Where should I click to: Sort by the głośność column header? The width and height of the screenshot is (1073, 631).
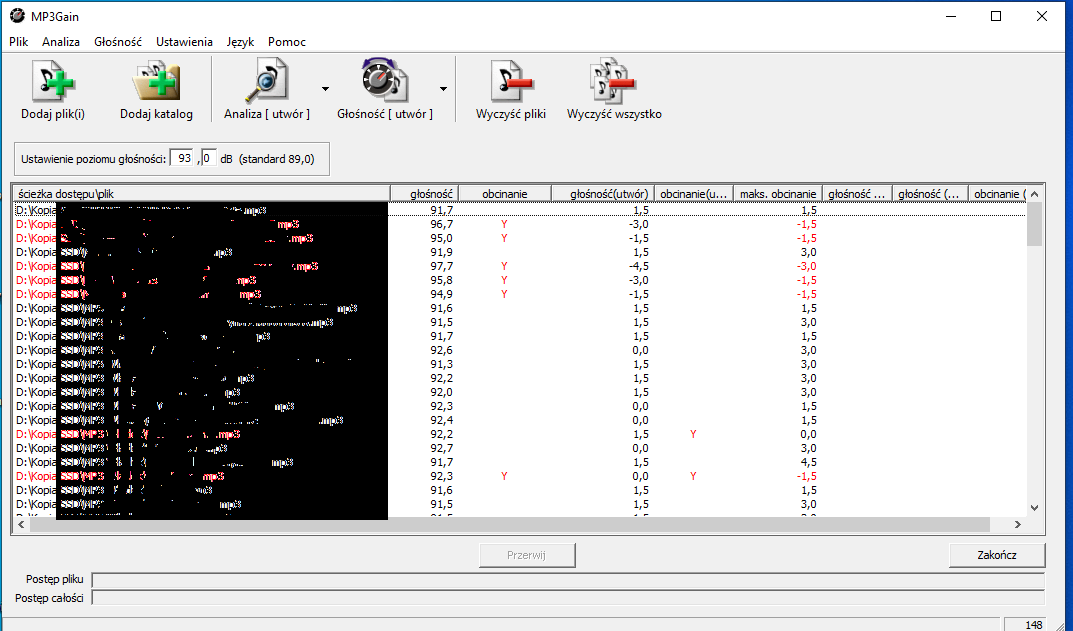coord(424,194)
